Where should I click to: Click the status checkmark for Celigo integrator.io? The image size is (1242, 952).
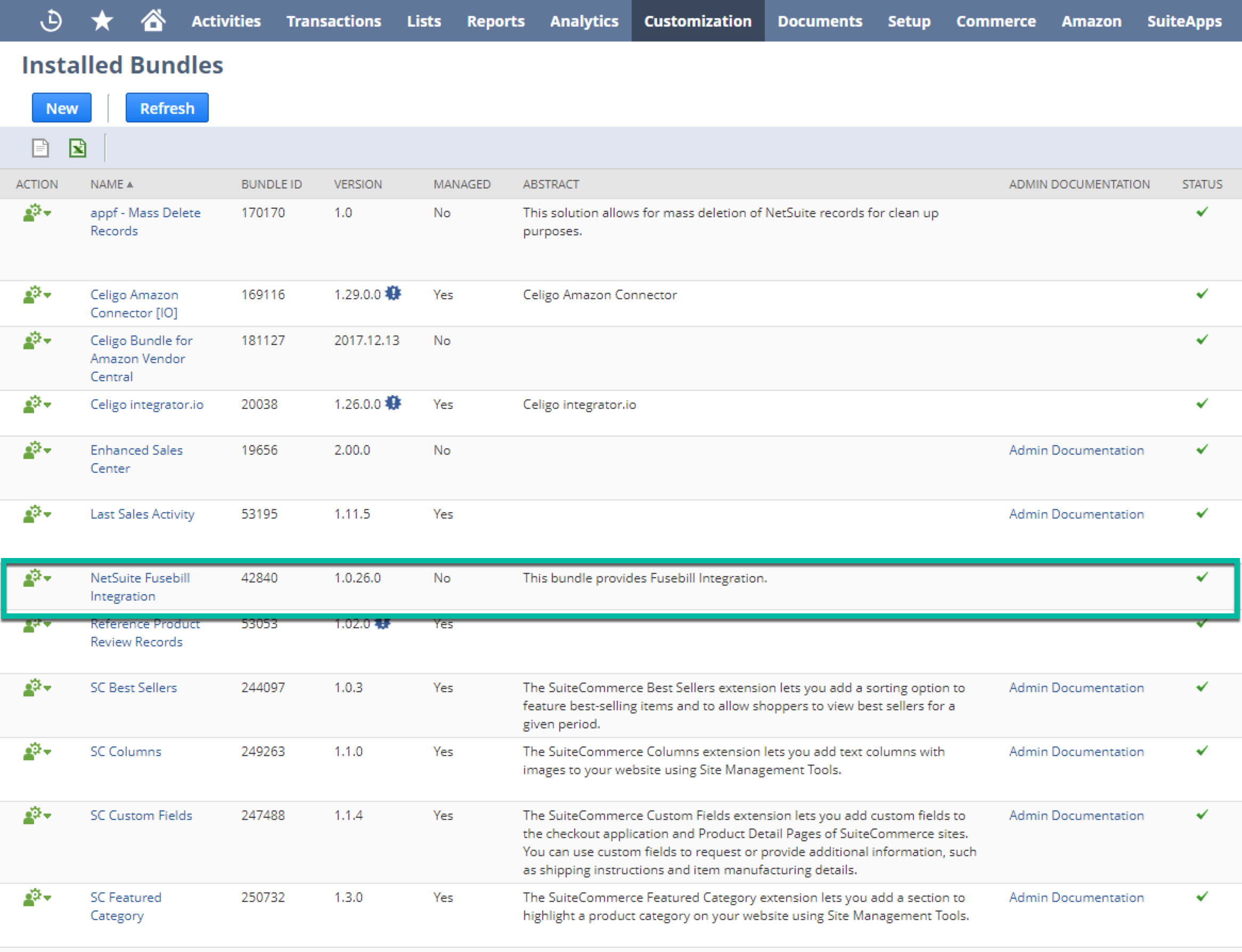pyautogui.click(x=1202, y=404)
